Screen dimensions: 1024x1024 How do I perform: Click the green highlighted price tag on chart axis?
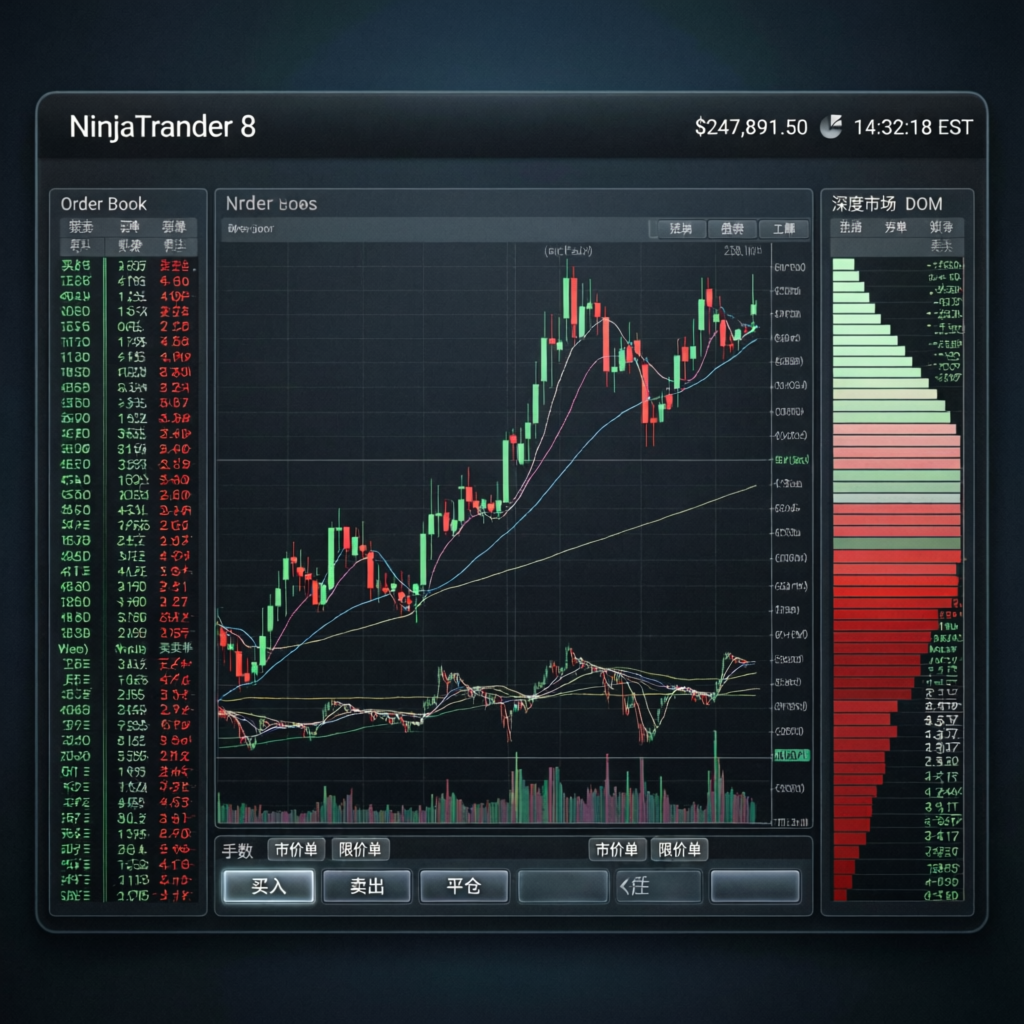click(792, 756)
